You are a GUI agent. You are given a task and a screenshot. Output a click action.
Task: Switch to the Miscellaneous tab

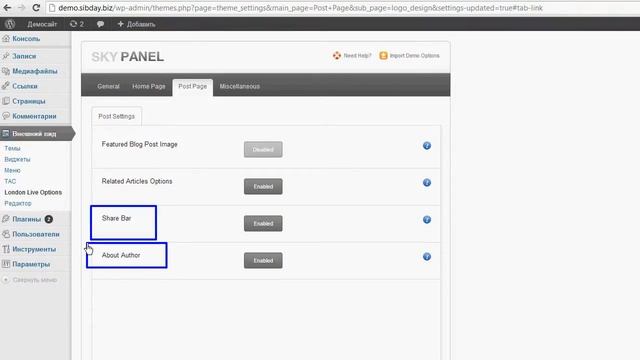point(240,87)
